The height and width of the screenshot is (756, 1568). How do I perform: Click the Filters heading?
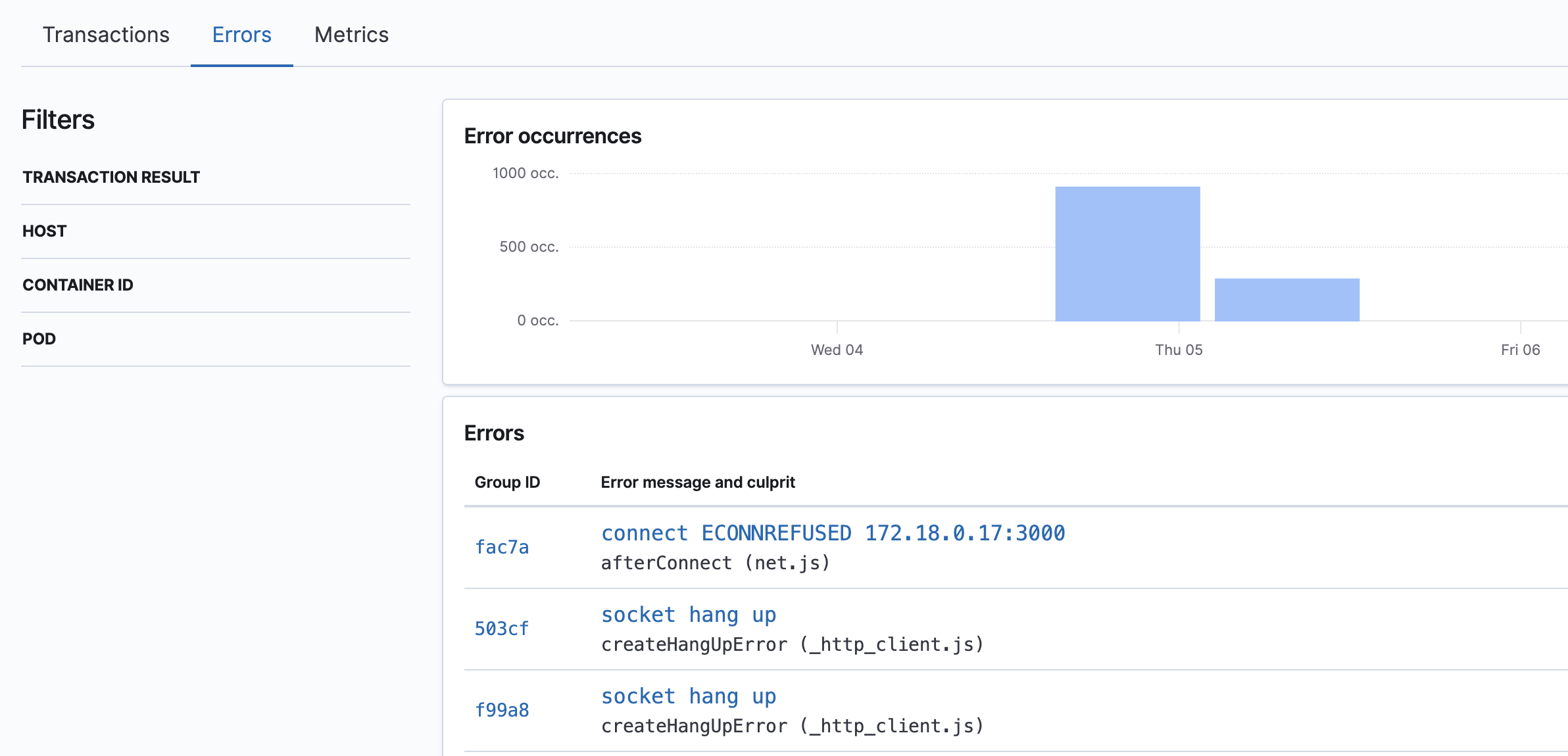click(58, 120)
